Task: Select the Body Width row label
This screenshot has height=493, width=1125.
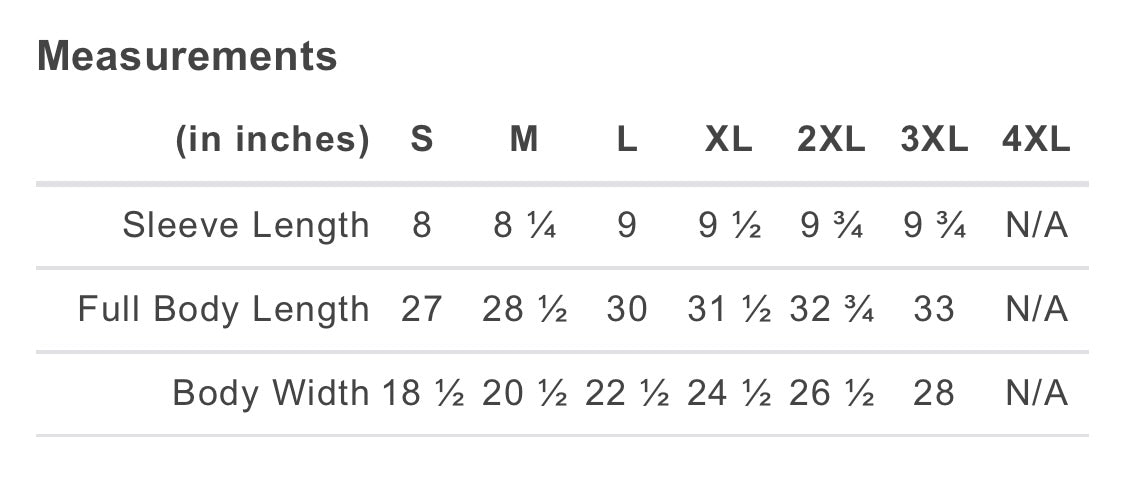Action: point(271,394)
